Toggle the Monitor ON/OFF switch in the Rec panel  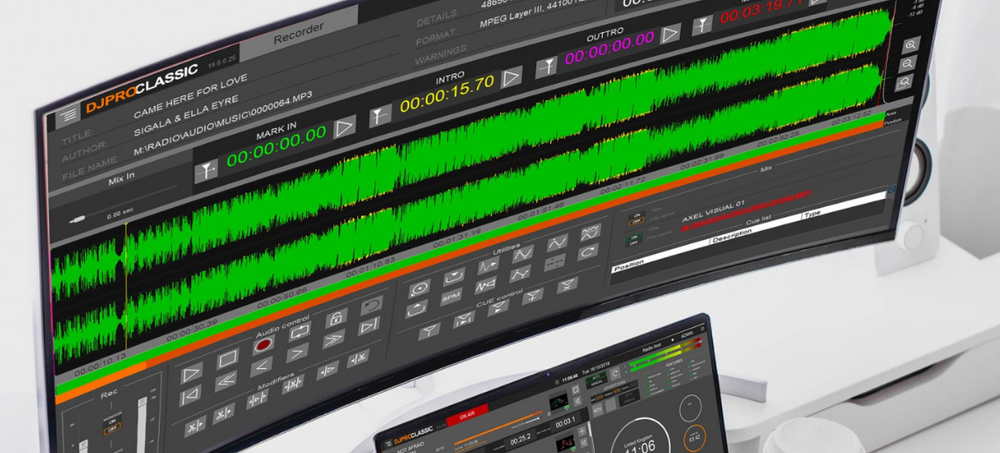point(112,427)
